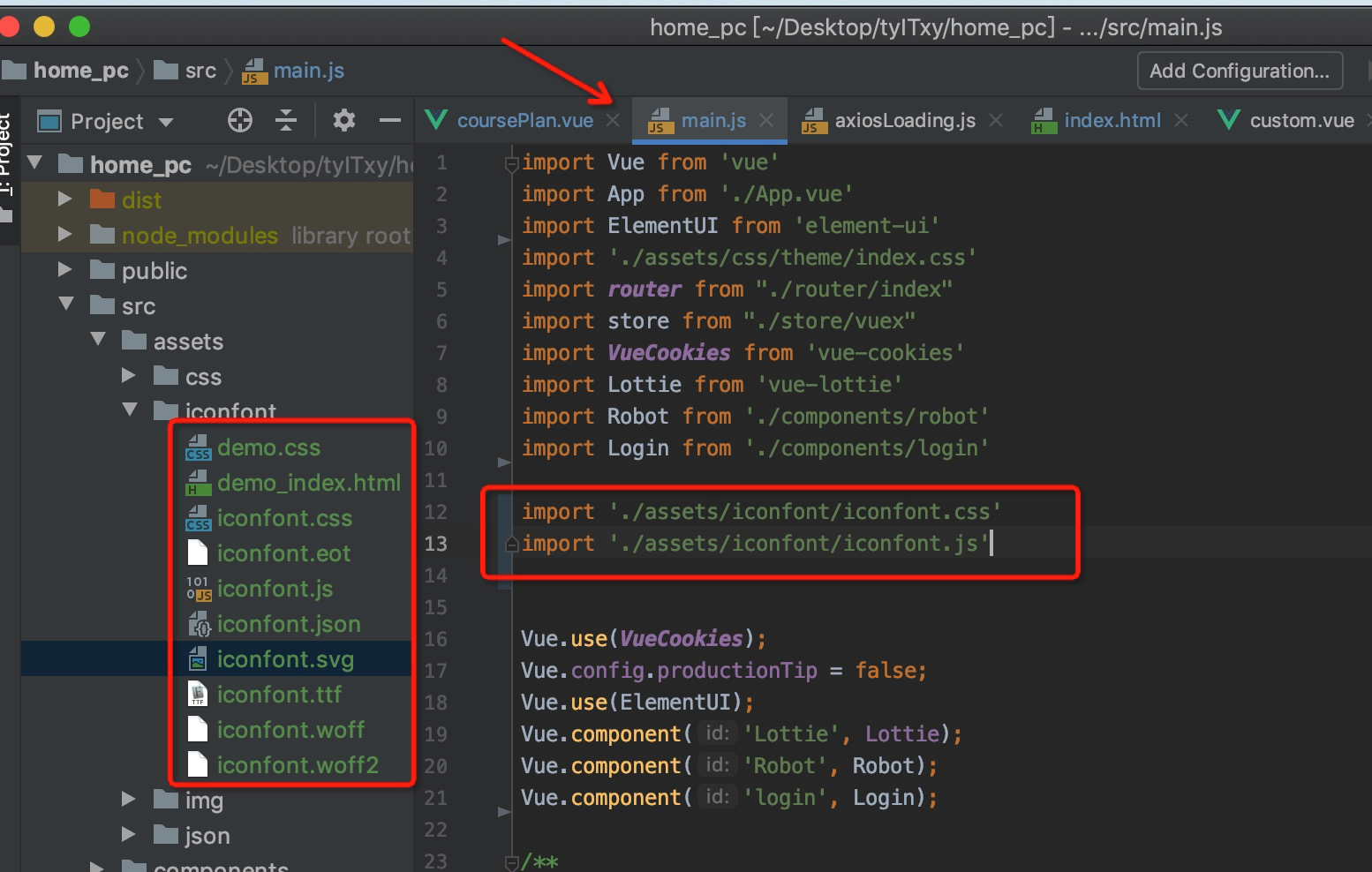Click the JS file icon on axiosLoading.js tab

tap(814, 121)
